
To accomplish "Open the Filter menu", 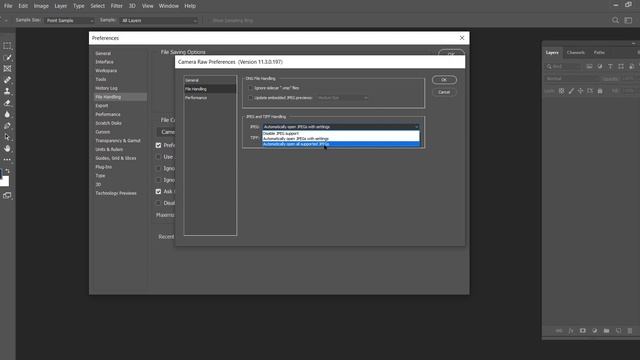I will click(x=117, y=6).
